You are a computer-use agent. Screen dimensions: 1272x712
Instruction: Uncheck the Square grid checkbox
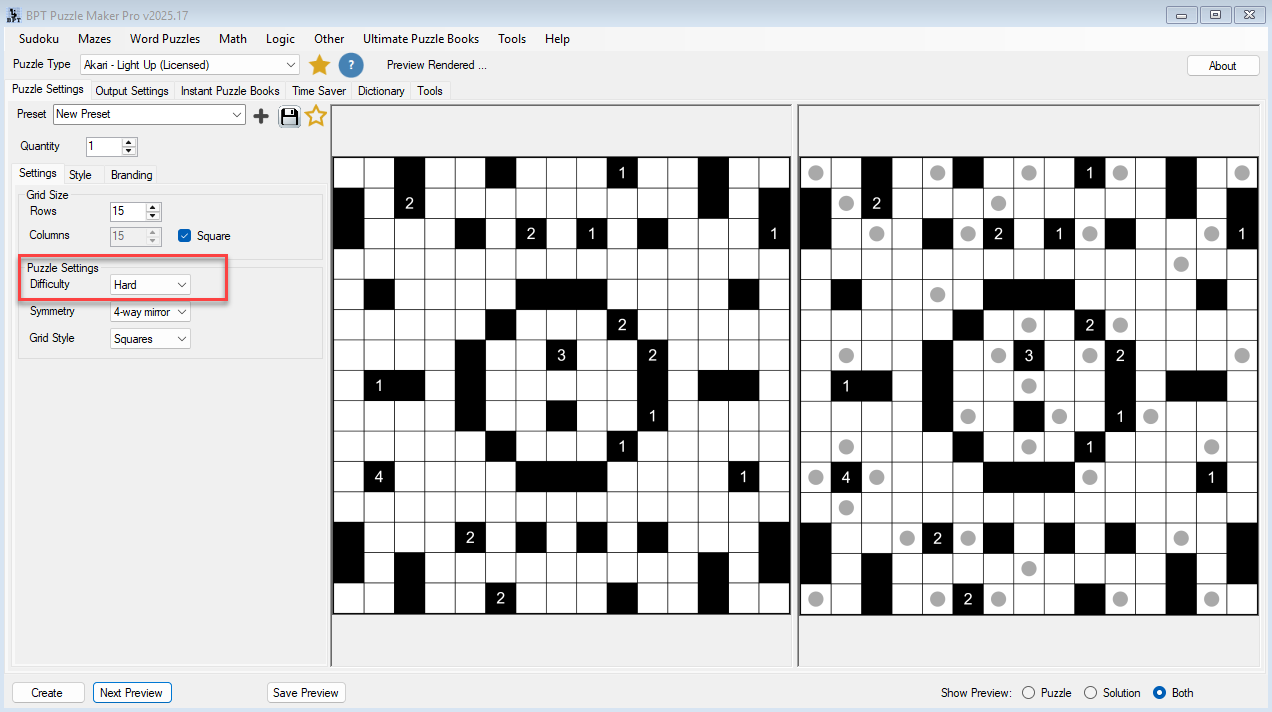click(184, 236)
